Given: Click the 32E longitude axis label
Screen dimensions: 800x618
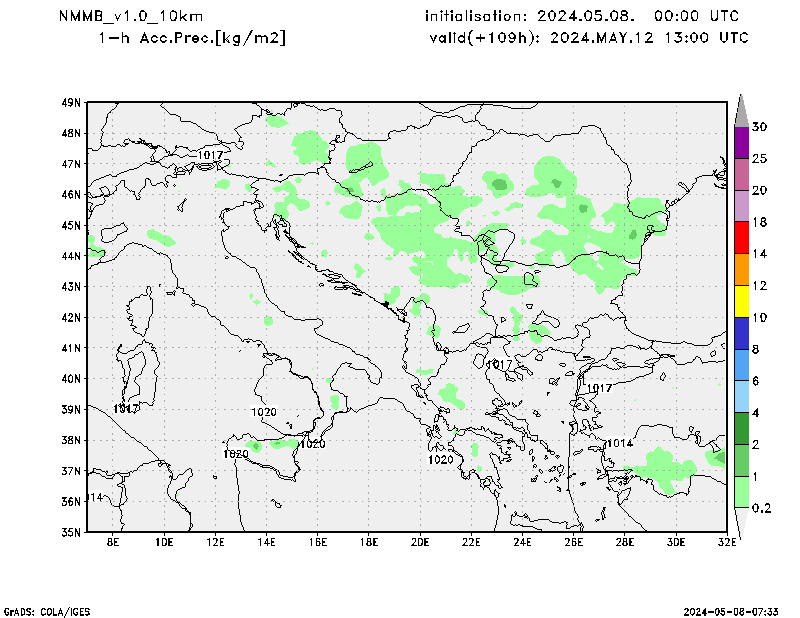Looking at the screenshot, I should coord(727,542).
